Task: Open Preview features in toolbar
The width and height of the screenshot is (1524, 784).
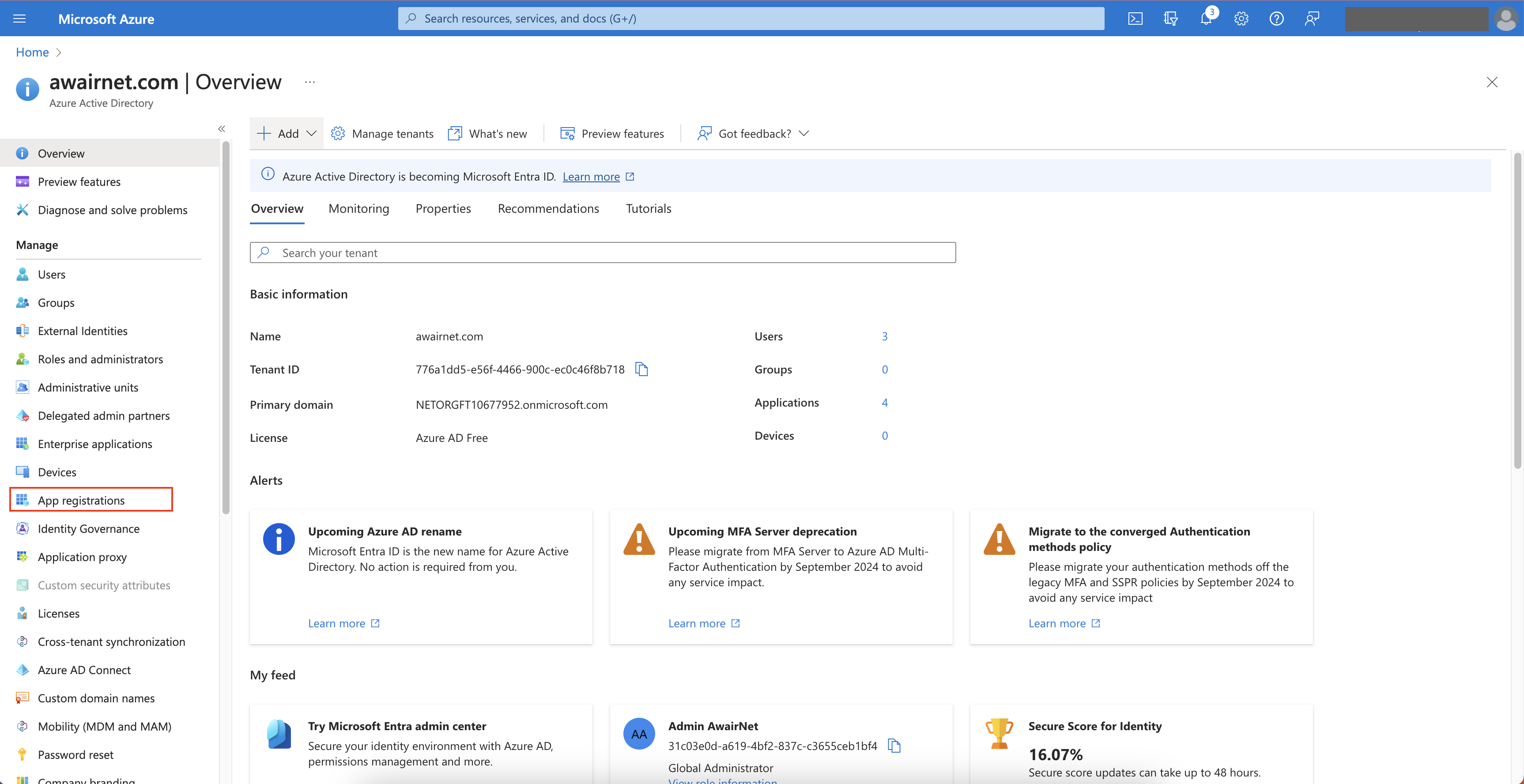Action: pos(612,133)
